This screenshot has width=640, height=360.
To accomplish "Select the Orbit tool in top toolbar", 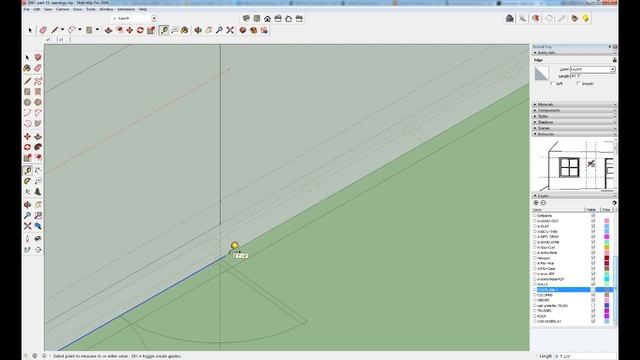I will coord(198,30).
